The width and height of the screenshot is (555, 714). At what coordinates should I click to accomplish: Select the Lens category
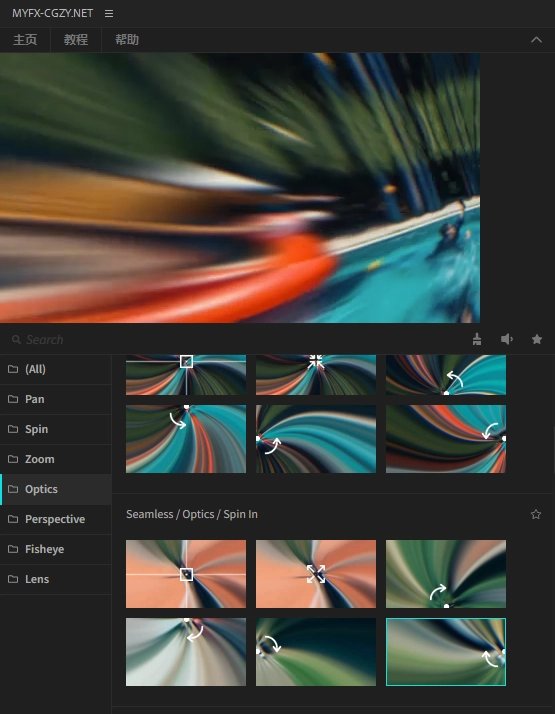pyautogui.click(x=56, y=579)
